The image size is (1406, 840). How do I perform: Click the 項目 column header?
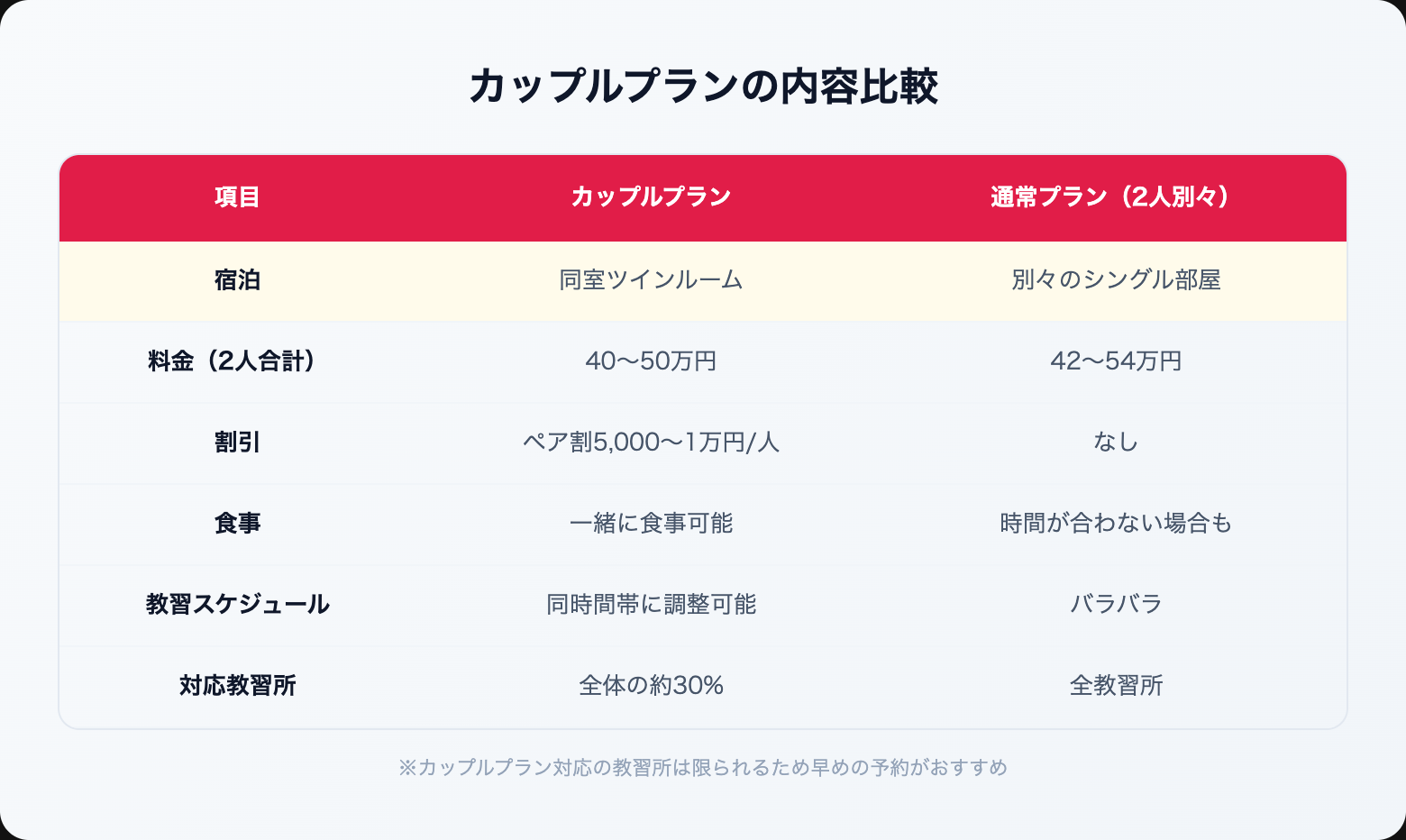pos(238,197)
